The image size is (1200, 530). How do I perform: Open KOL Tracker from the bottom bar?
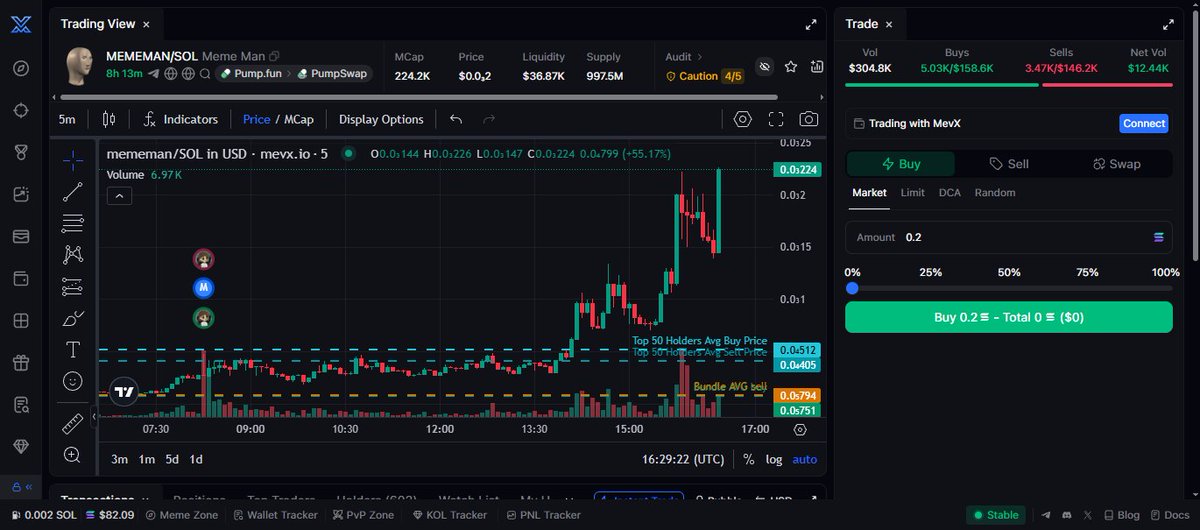[x=449, y=515]
